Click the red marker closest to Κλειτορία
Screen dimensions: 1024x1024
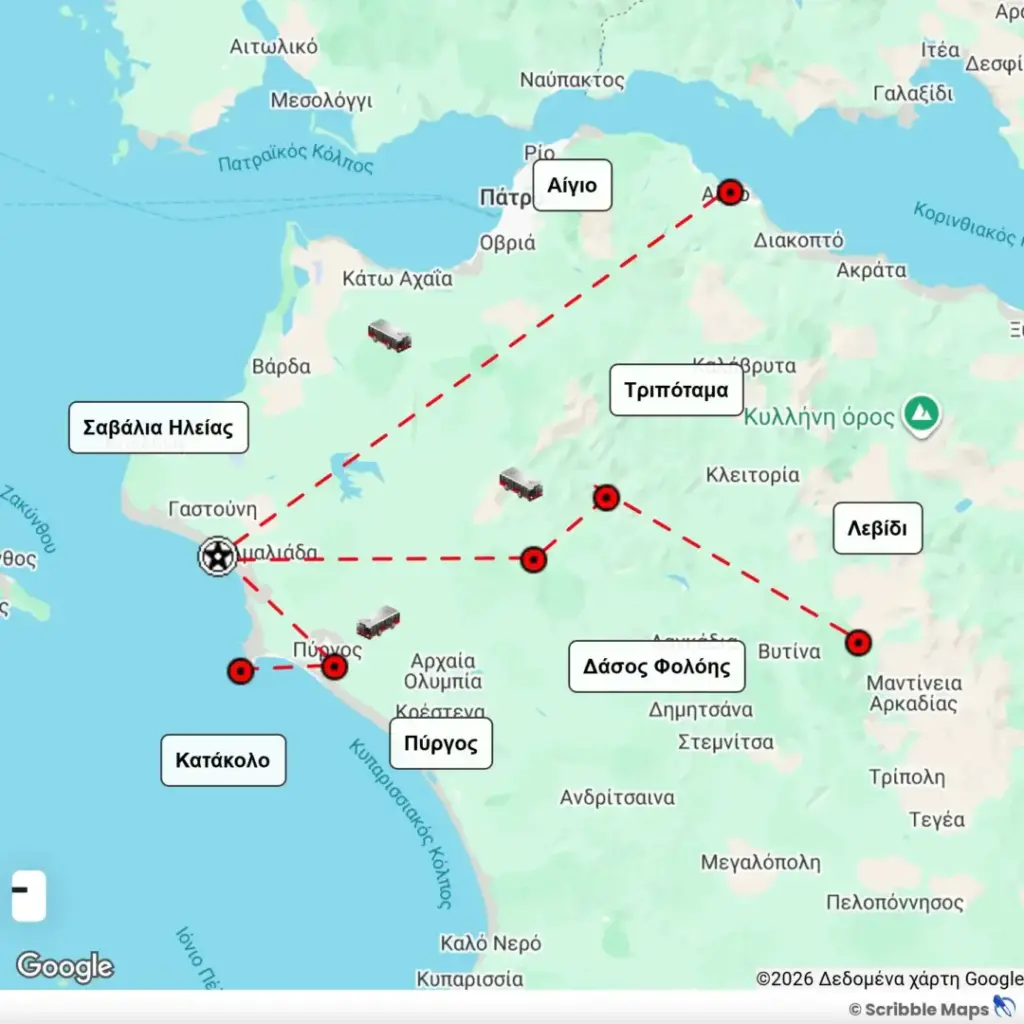coord(606,497)
